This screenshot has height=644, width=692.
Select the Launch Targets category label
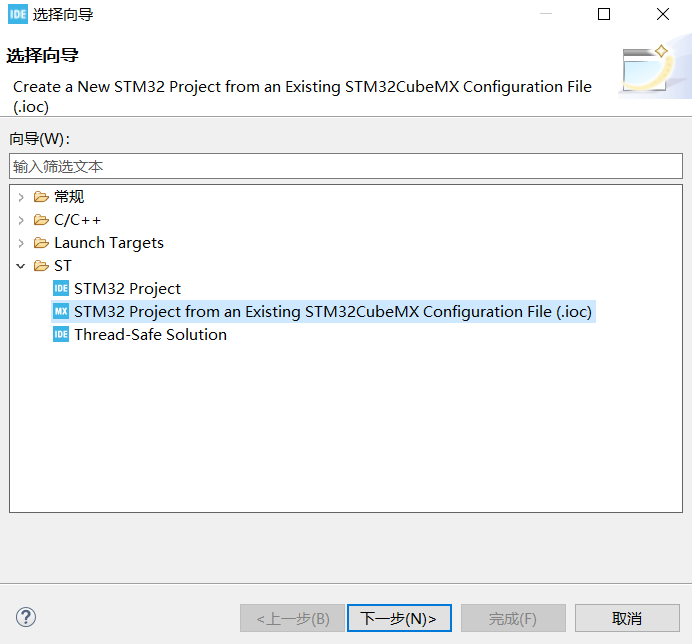pos(109,243)
